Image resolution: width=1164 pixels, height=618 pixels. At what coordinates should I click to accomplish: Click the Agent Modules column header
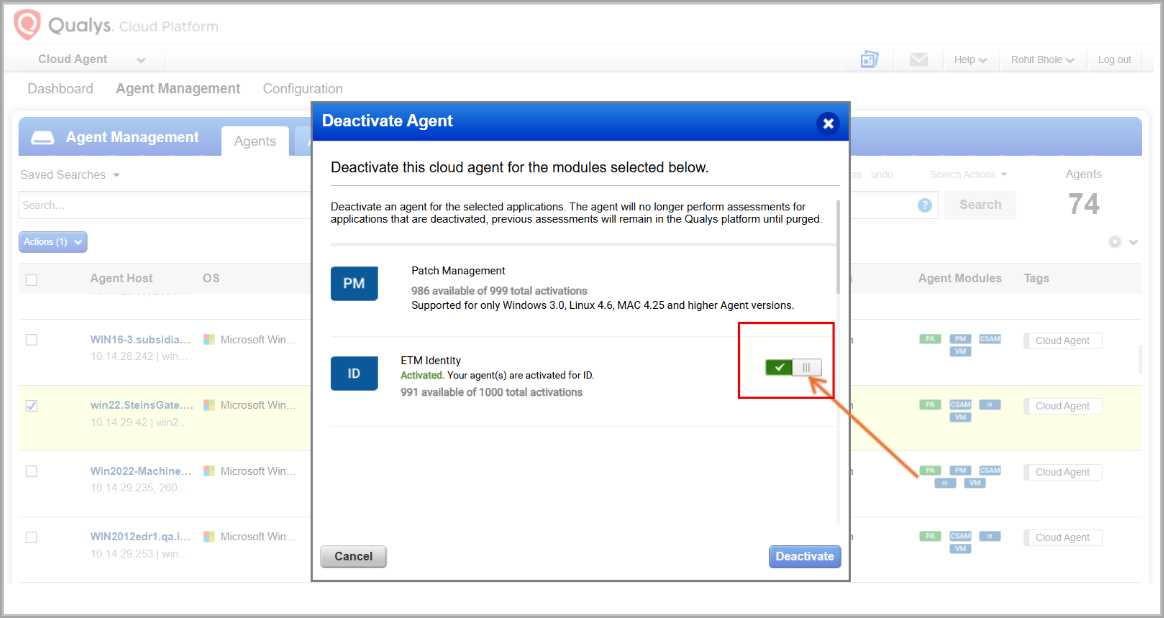pos(960,279)
